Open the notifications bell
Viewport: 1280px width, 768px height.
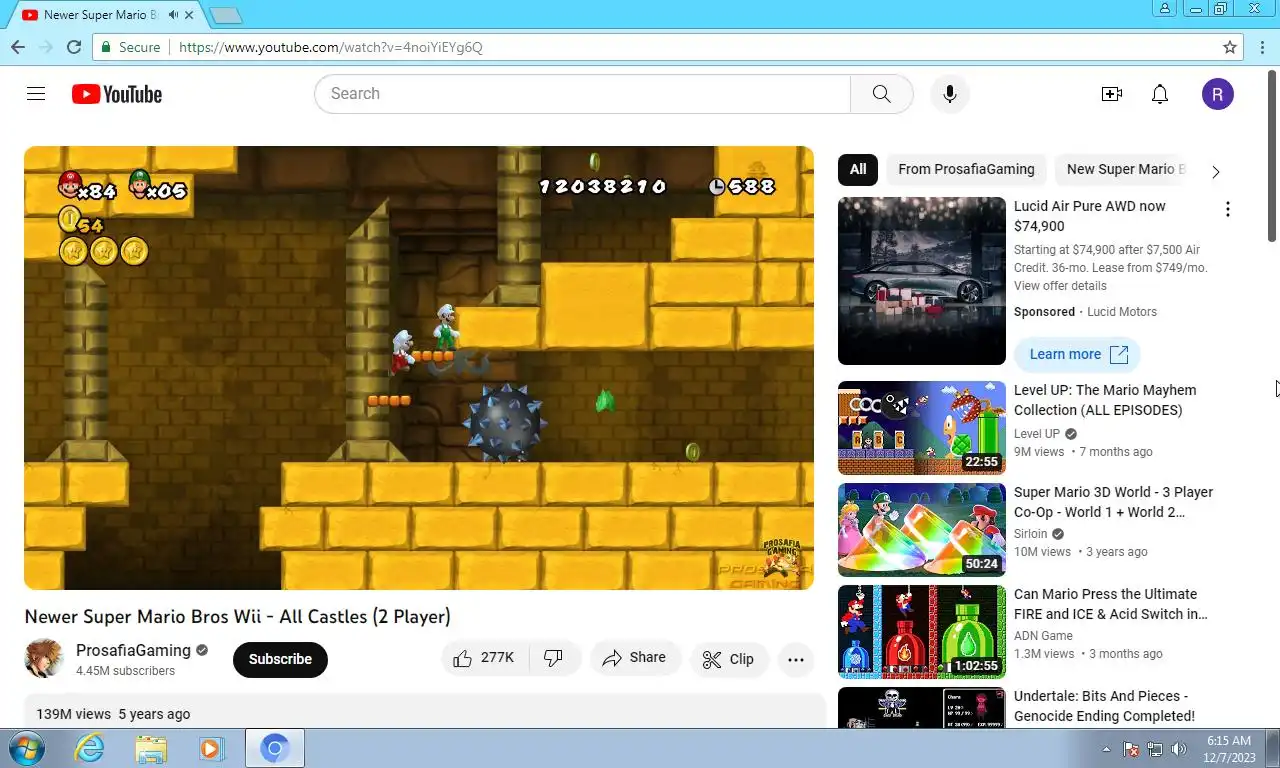click(1160, 94)
